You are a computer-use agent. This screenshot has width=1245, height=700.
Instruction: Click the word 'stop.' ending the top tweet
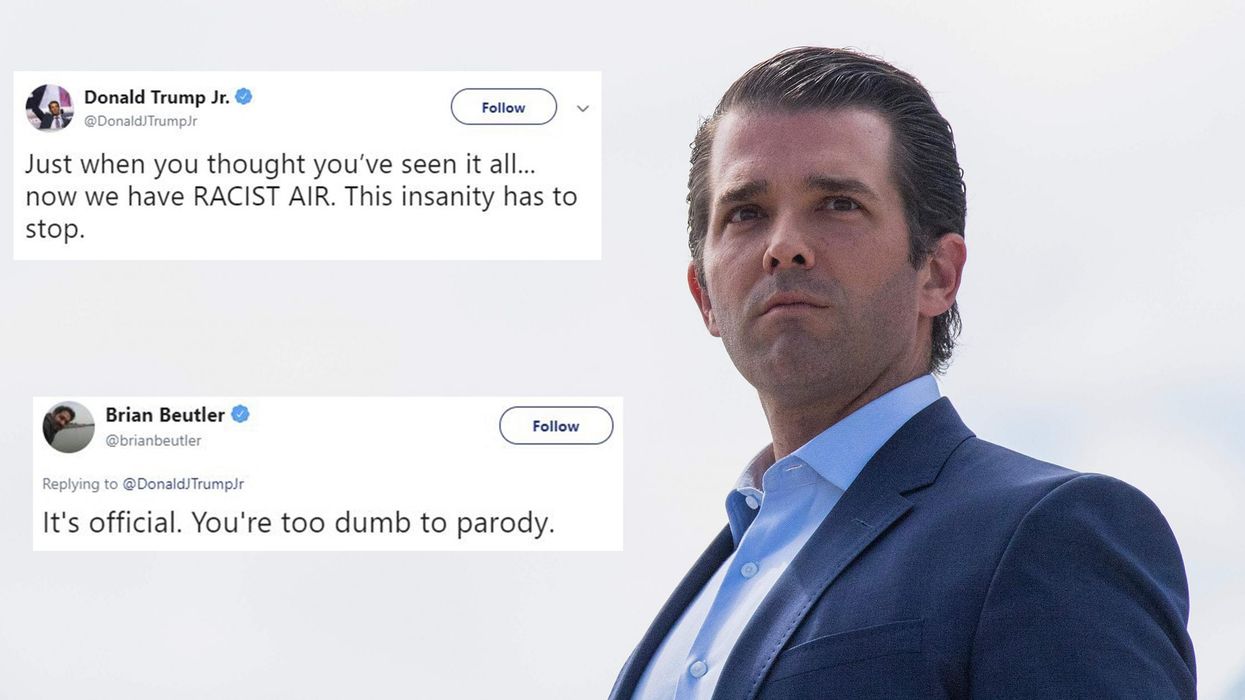point(55,230)
